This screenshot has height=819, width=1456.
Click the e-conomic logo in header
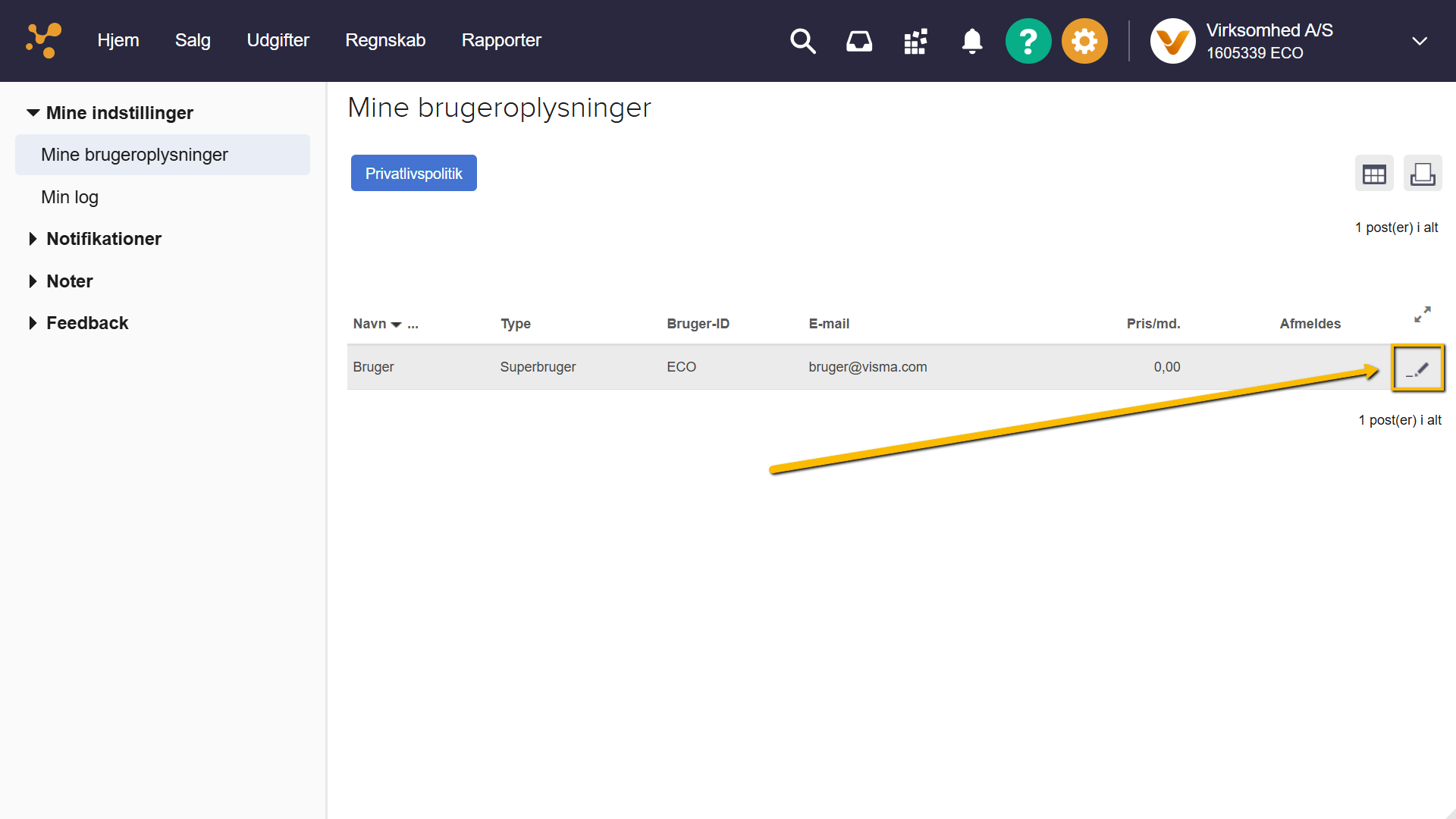43,40
